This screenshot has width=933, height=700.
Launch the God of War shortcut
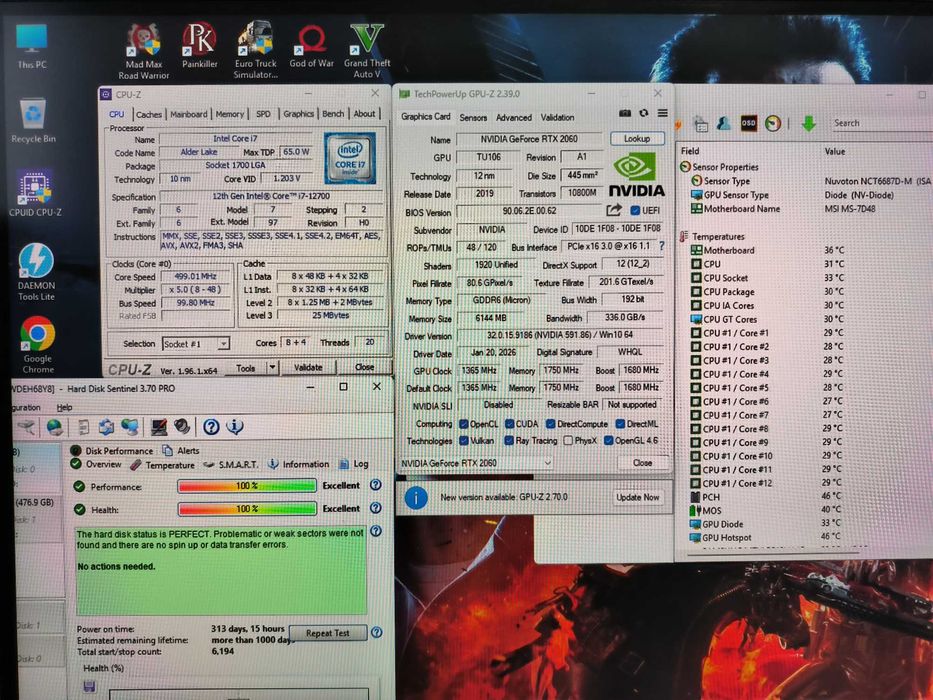click(311, 46)
